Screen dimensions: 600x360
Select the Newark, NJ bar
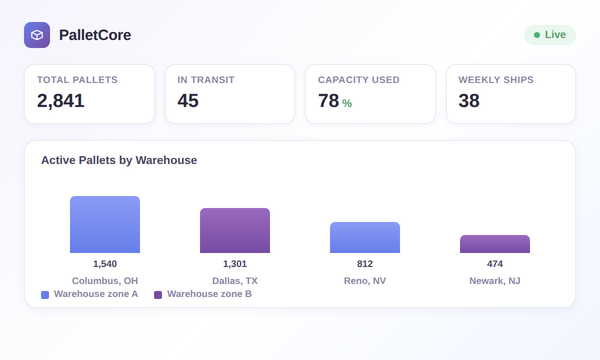[x=495, y=244]
